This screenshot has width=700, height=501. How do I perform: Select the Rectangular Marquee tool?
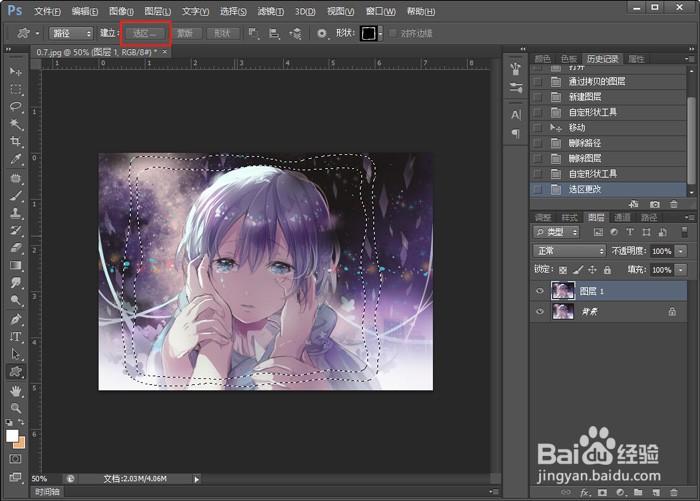click(16, 89)
